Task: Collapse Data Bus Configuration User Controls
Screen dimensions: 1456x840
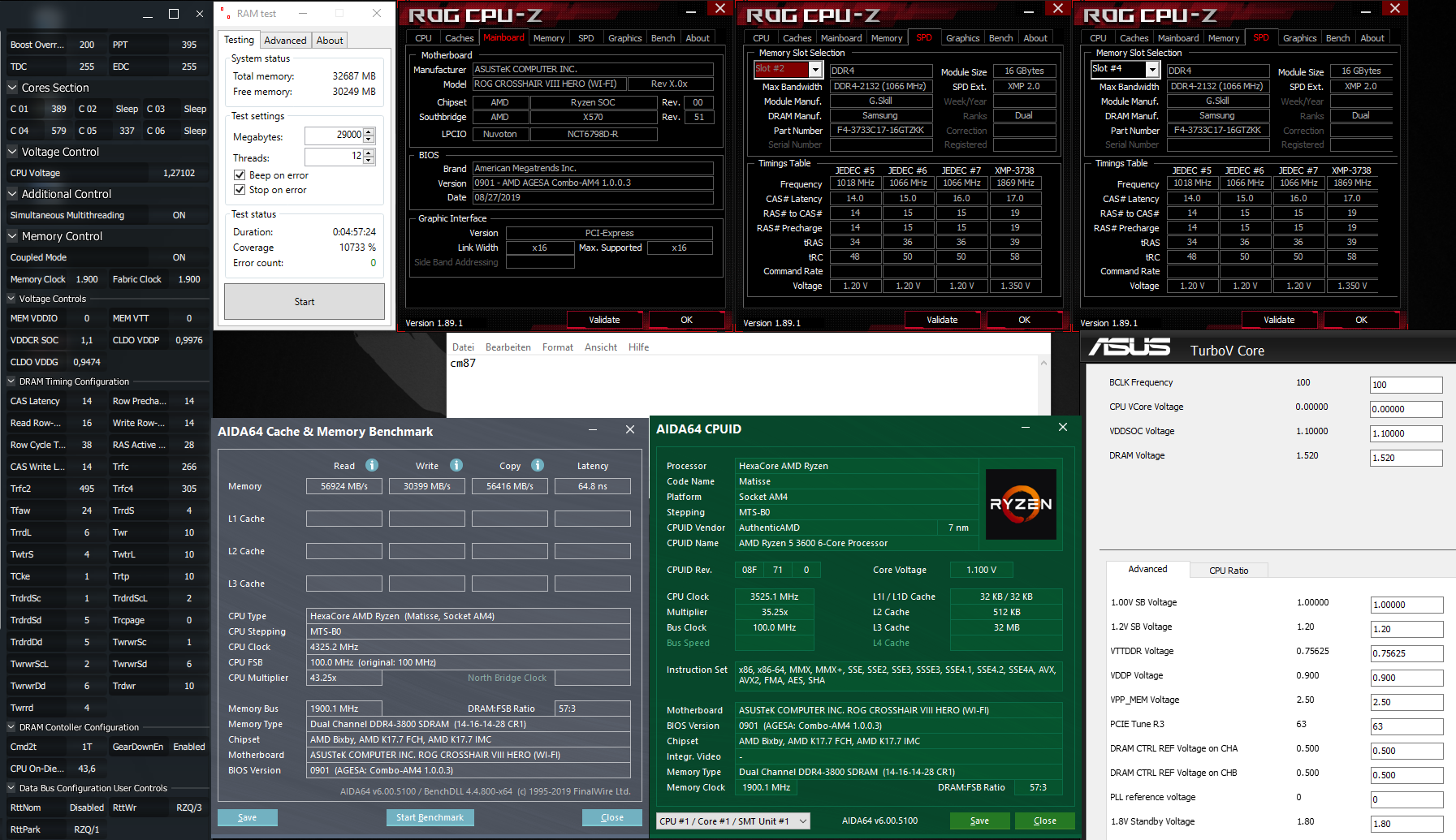Action: point(11,788)
